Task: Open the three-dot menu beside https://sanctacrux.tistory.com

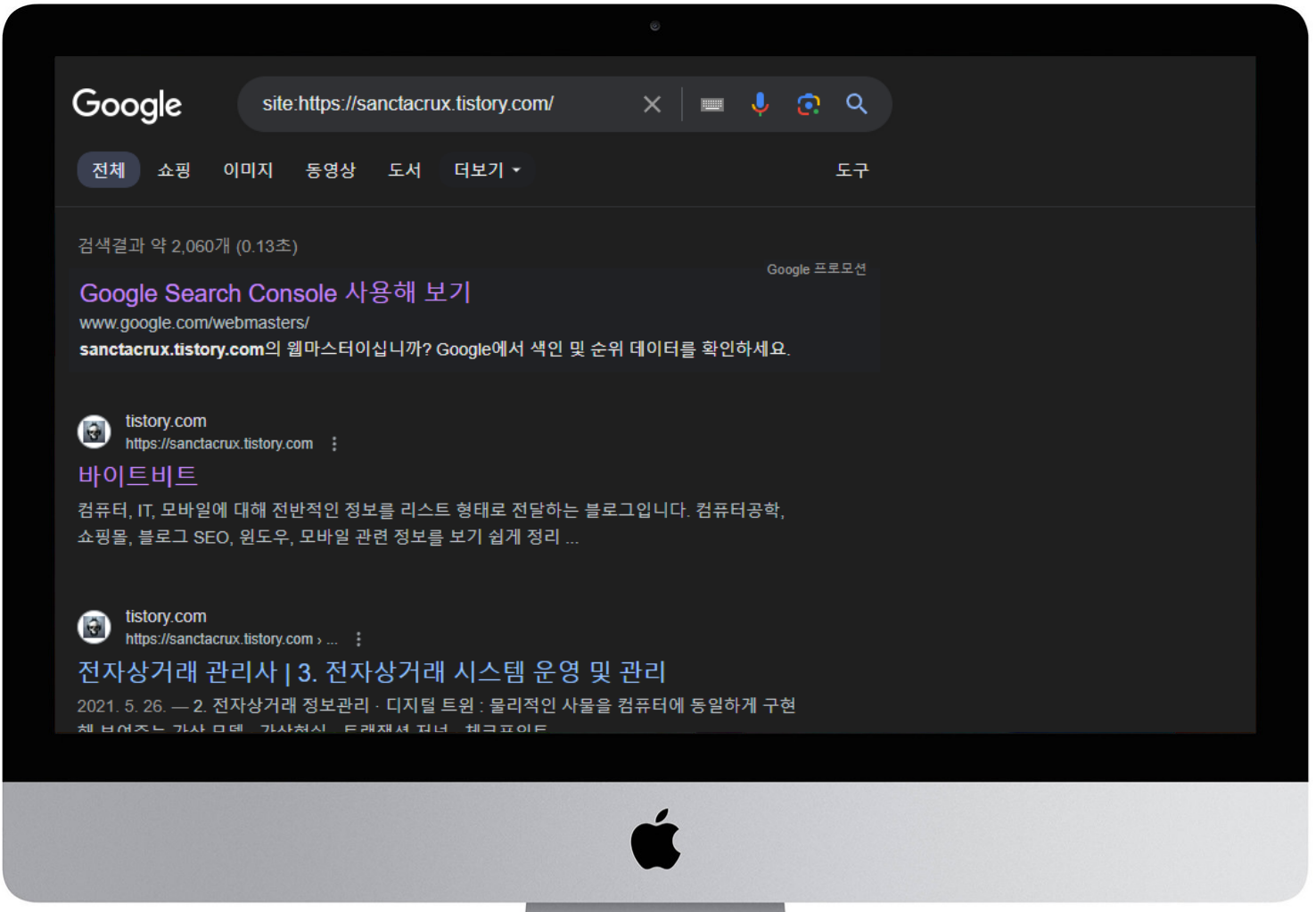Action: point(334,444)
